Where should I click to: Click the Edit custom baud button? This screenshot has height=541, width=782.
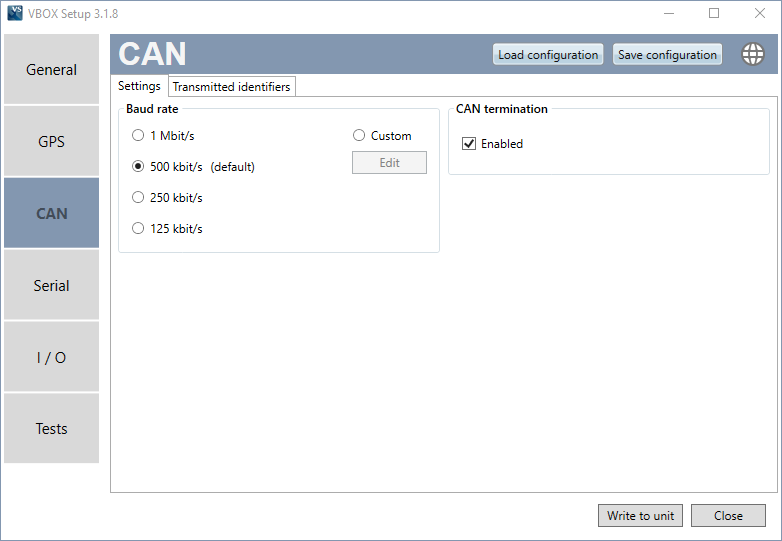390,163
